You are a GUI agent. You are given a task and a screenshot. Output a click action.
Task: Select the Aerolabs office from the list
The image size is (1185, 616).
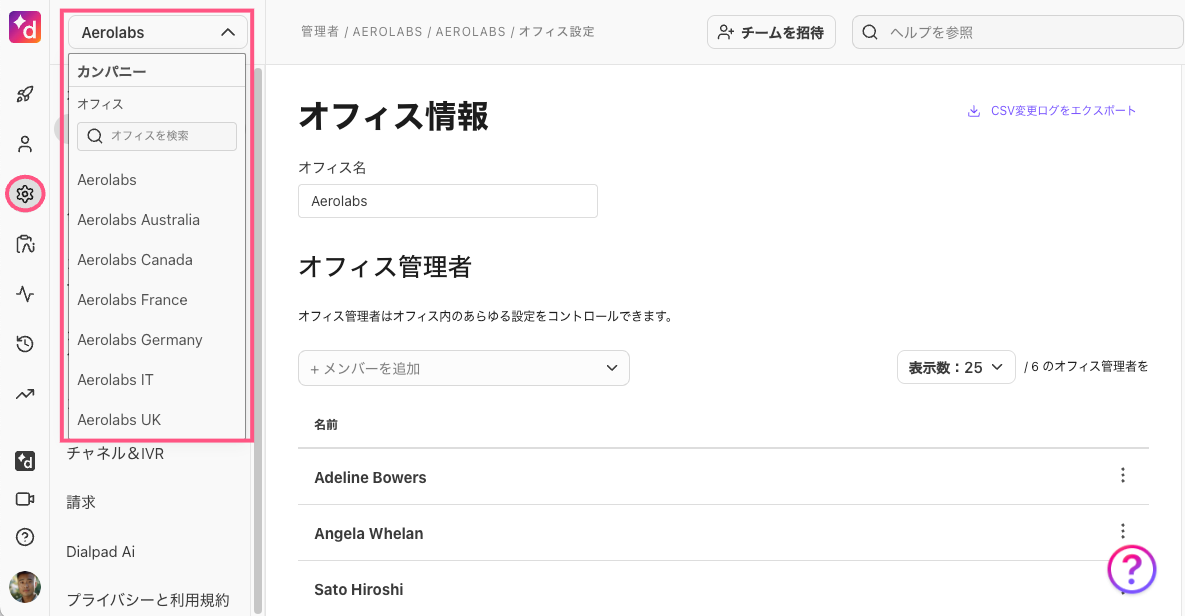(107, 180)
